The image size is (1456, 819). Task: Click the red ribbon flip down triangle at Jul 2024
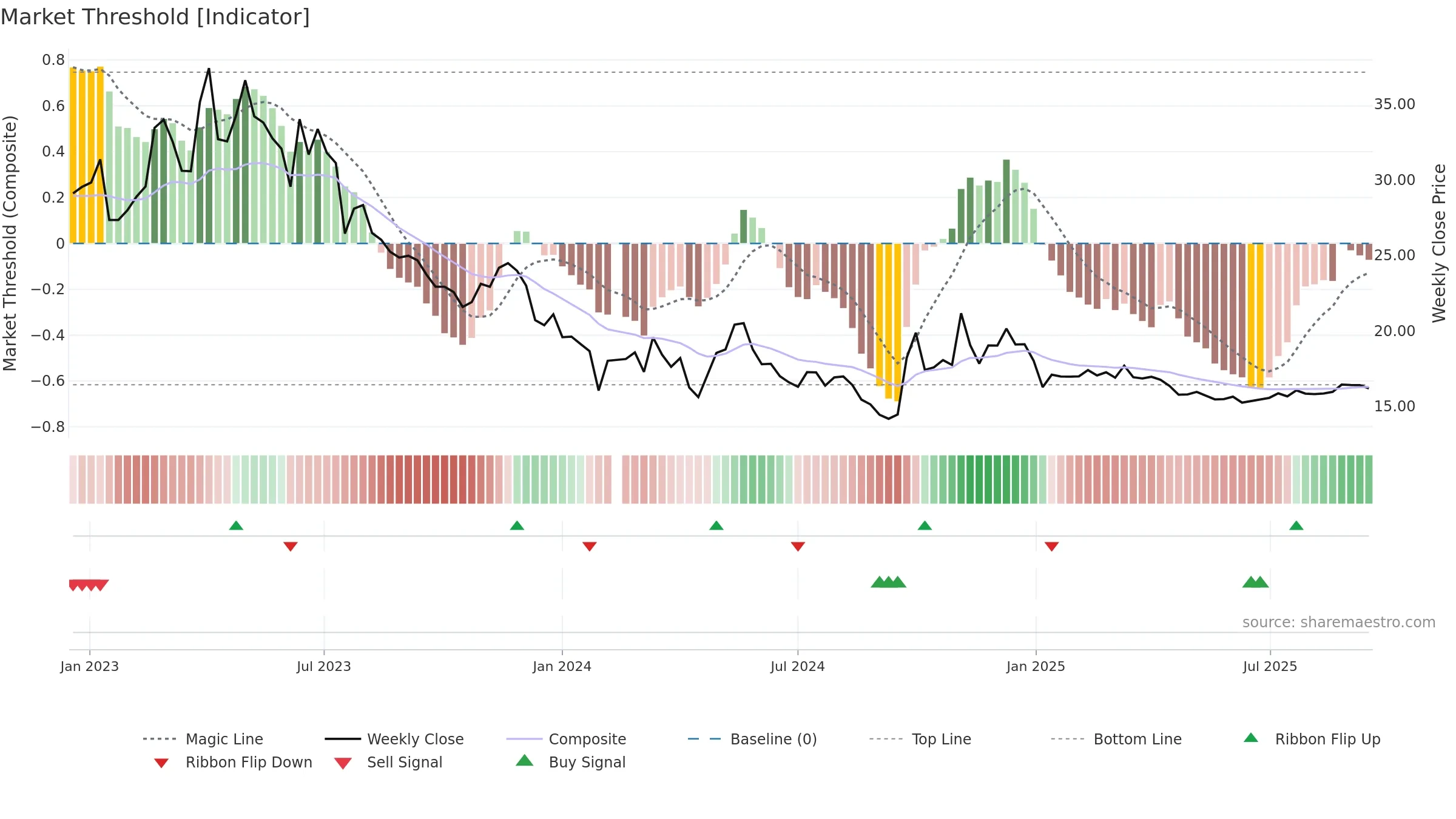(x=798, y=546)
